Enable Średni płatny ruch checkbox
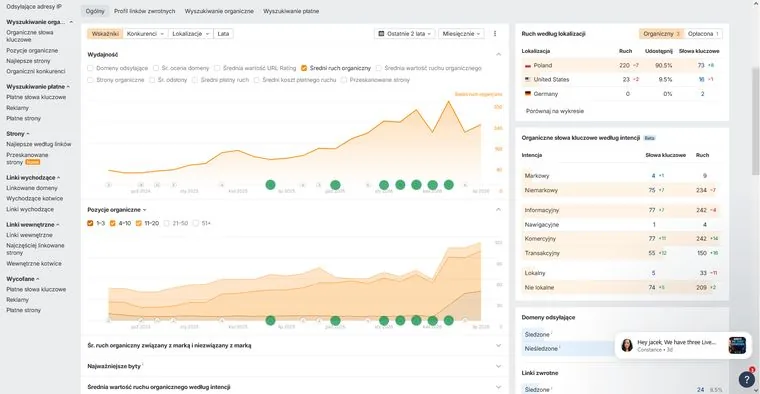The height and width of the screenshot is (394, 760). 195,80
